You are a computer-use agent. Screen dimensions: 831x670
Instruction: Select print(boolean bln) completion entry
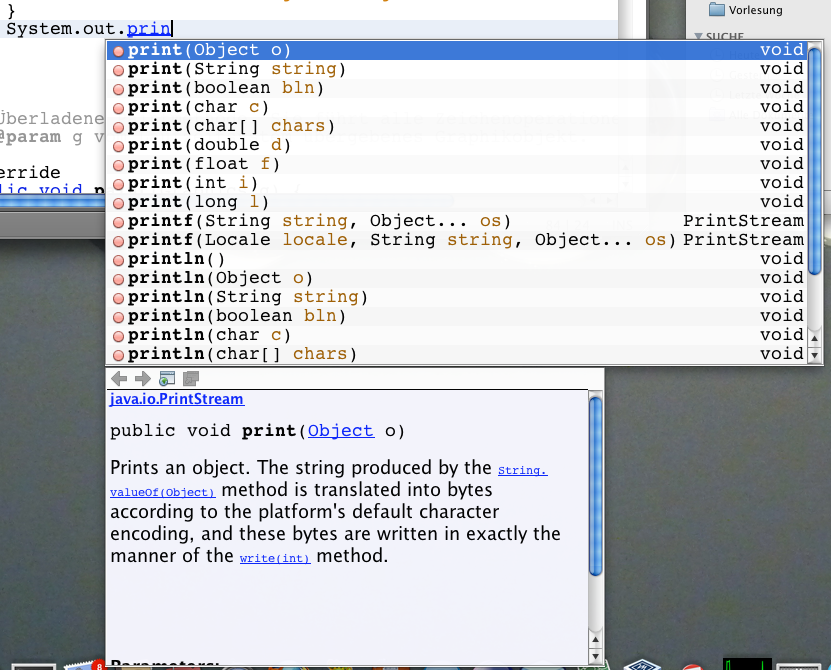point(457,88)
